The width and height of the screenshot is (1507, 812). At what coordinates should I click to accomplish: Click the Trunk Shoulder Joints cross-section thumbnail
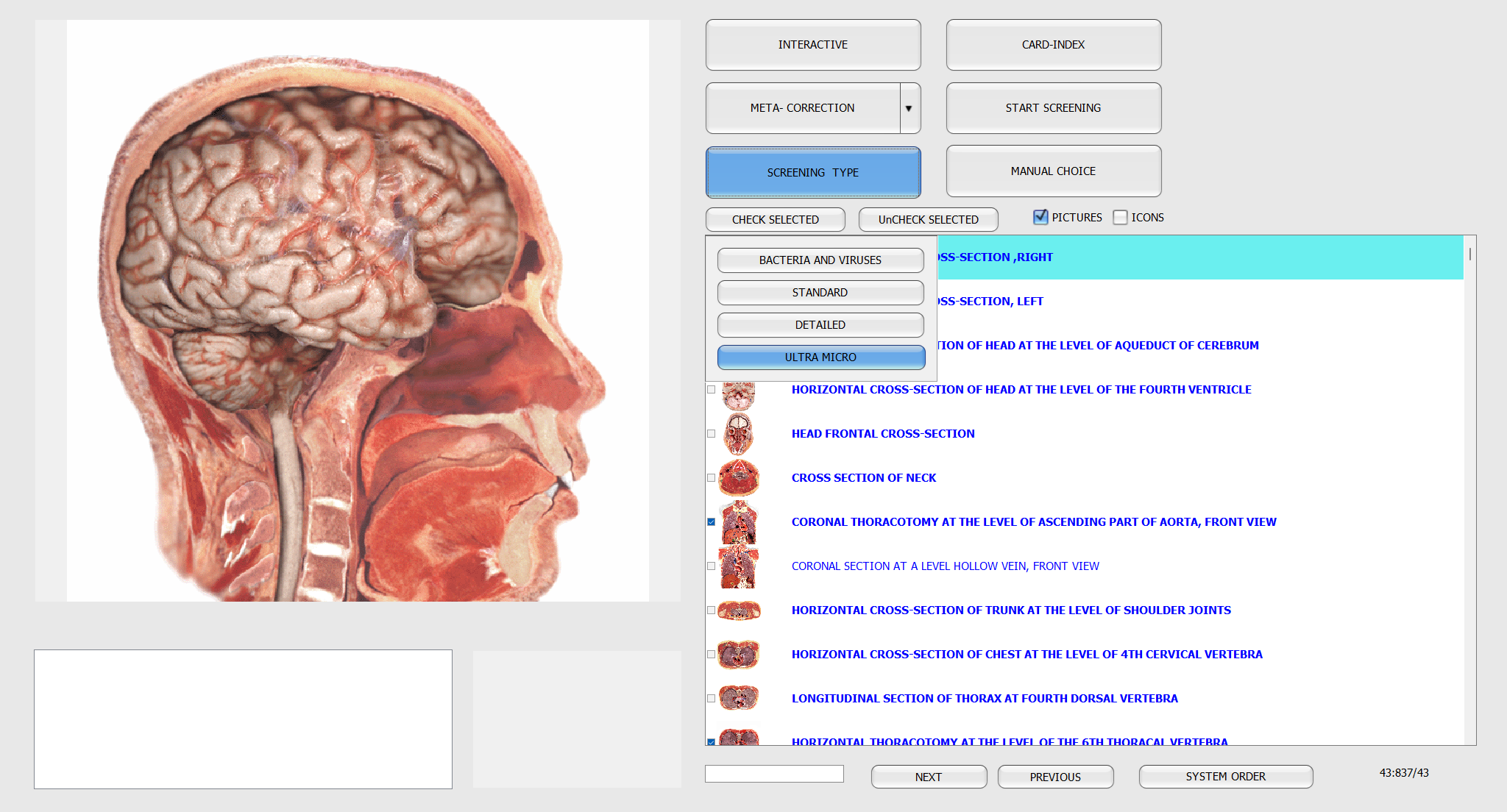[738, 610]
